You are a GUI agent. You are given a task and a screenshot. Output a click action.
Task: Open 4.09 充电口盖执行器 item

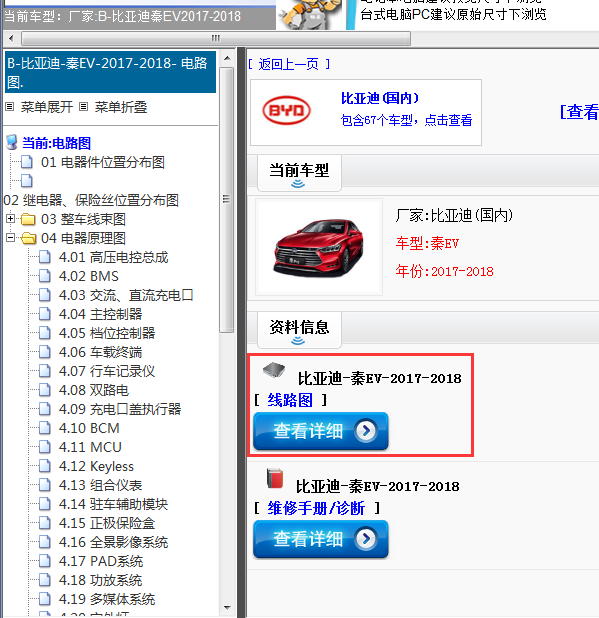point(120,409)
